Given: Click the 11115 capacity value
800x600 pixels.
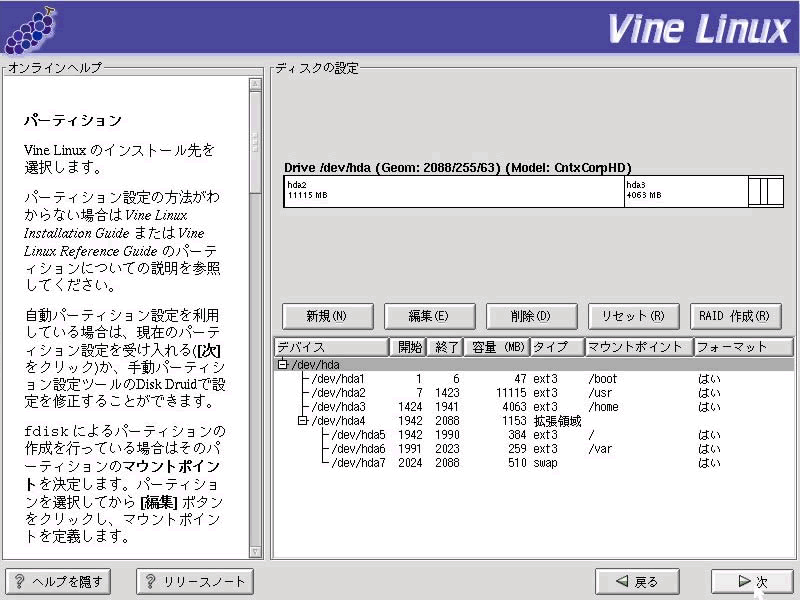Looking at the screenshot, I should (x=511, y=393).
